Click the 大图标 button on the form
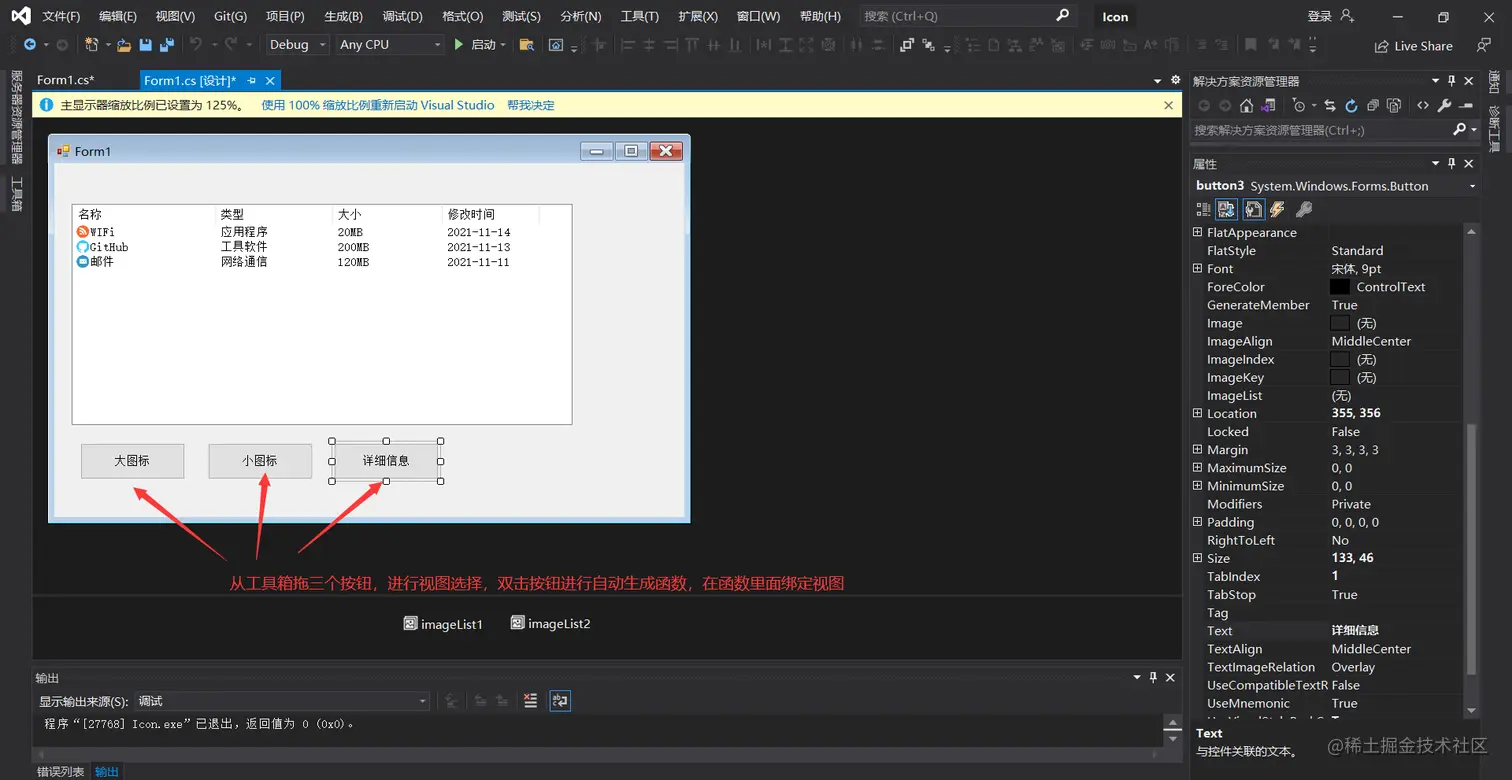This screenshot has width=1512, height=780. (x=132, y=461)
